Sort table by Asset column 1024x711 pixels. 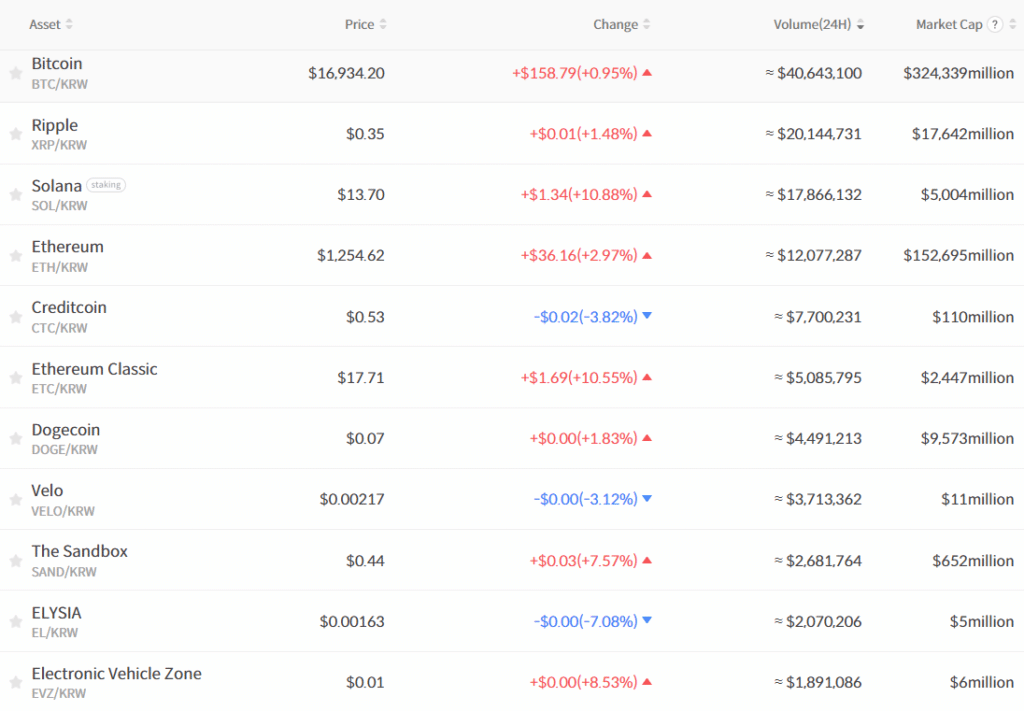50,24
